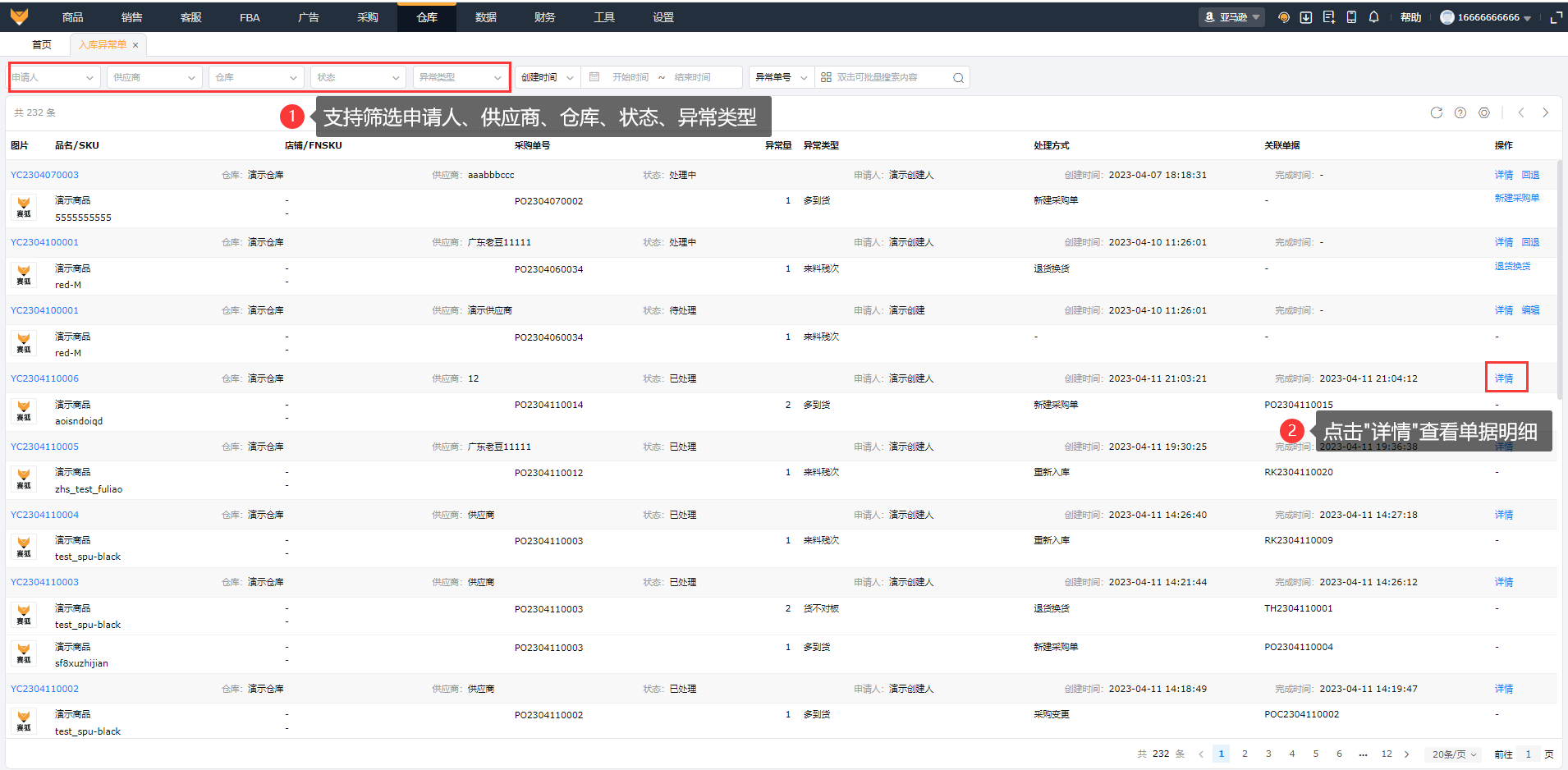Click the add-task list icon in header
Screen dimensions: 1568x770
[x=1329, y=17]
